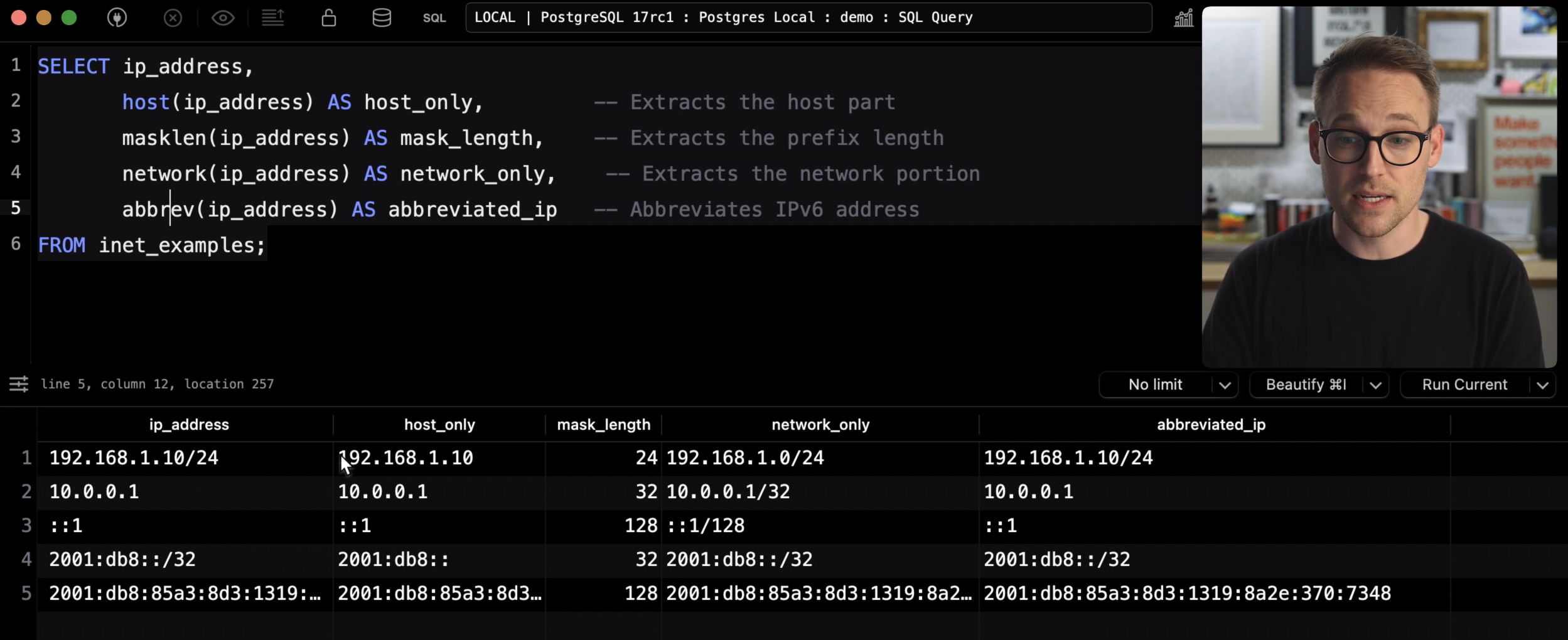Viewport: 1568px width, 640px height.
Task: Toggle the eye preview icon
Action: (x=223, y=18)
